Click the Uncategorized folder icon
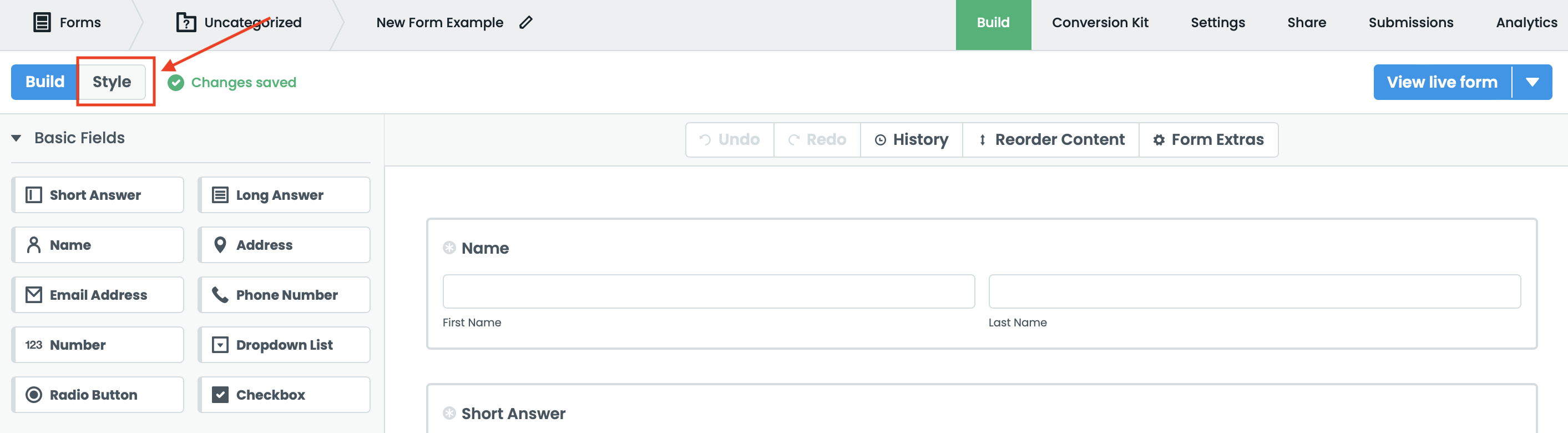 click(x=186, y=23)
